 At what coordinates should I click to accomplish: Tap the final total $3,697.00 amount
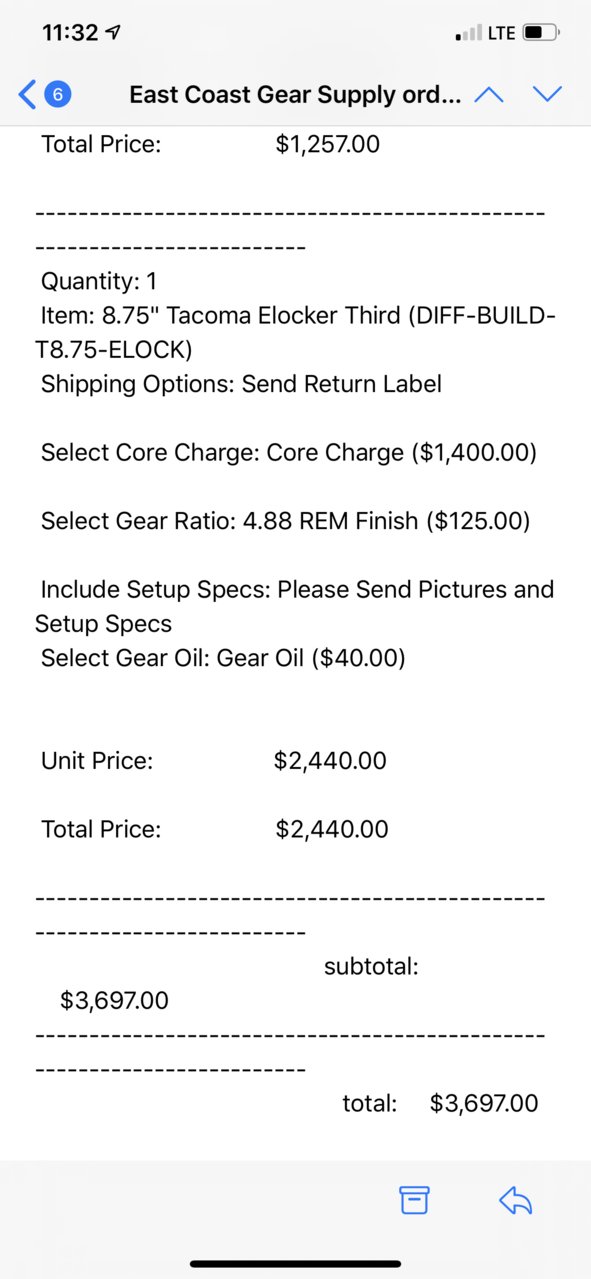[484, 1103]
